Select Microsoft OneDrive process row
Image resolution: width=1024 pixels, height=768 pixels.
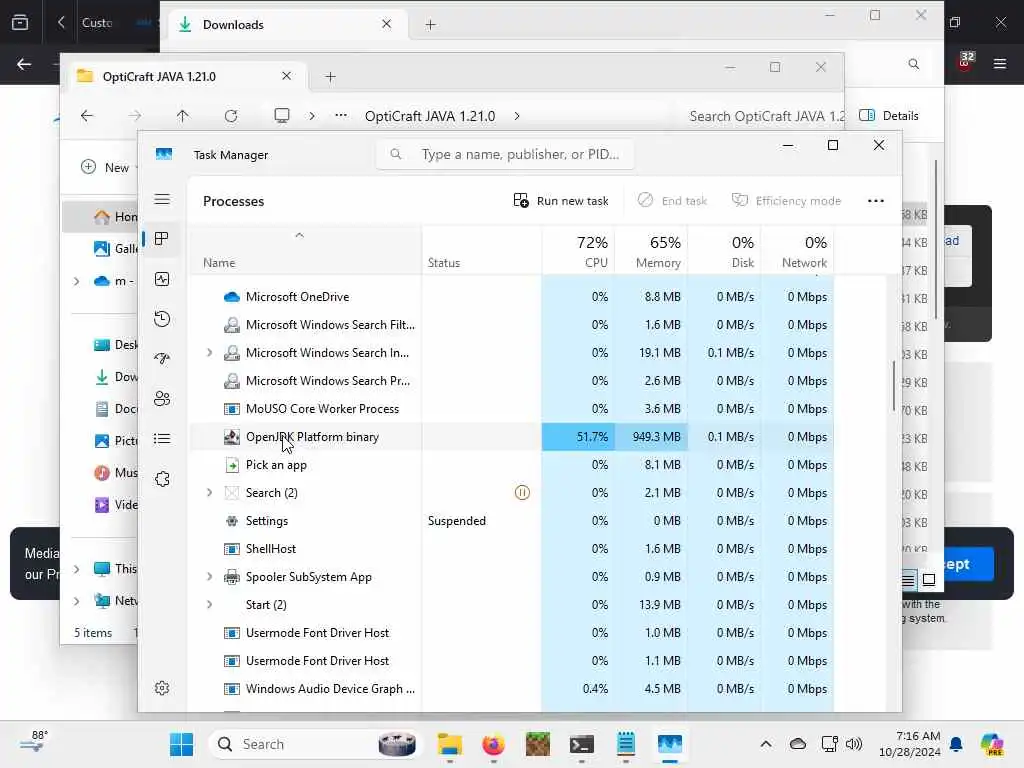pyautogui.click(x=512, y=296)
